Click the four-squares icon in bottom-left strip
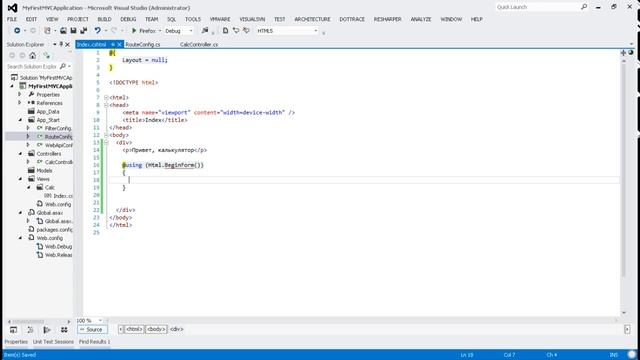 coord(64,329)
